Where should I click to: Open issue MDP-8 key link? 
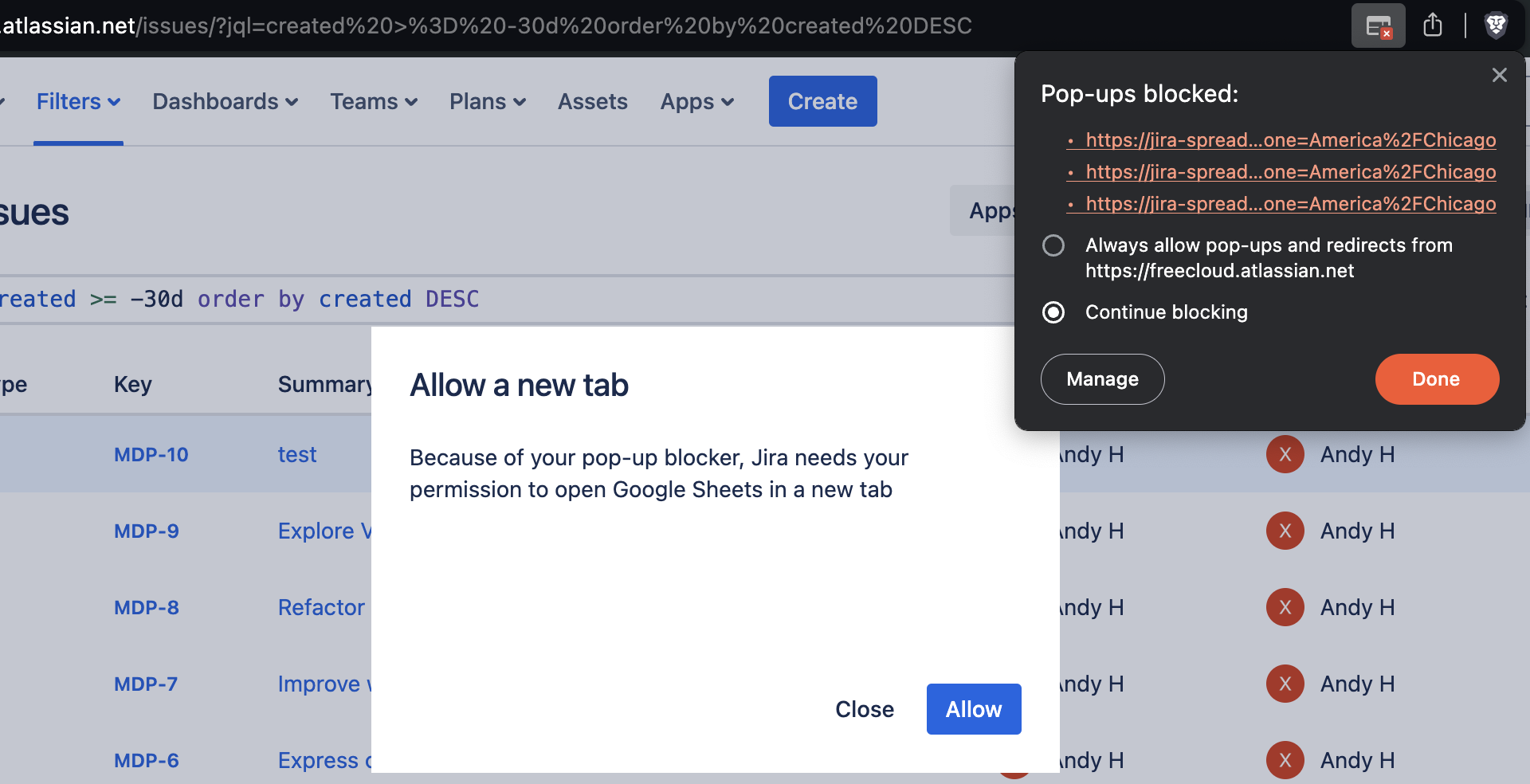click(147, 608)
